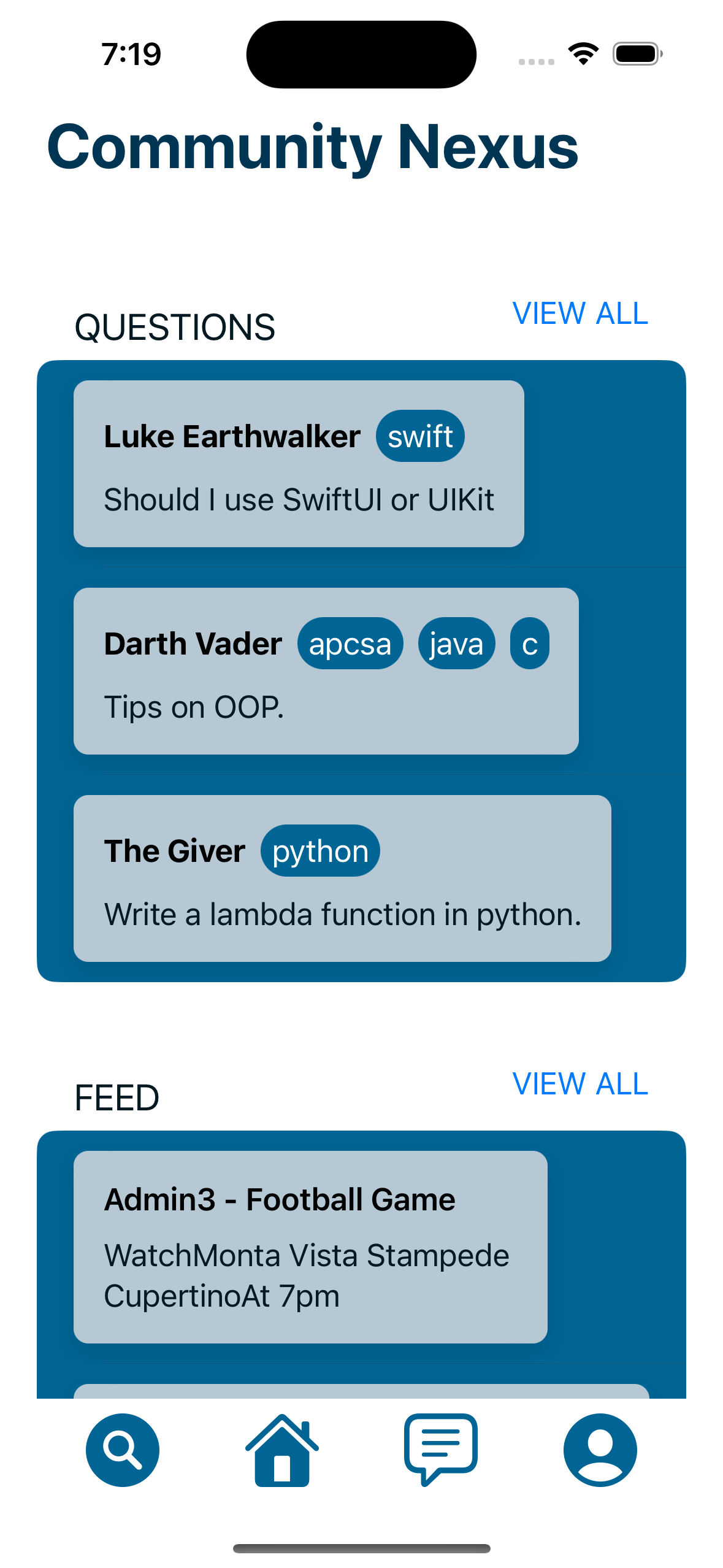Select the java tag pill
The height and width of the screenshot is (1568, 723).
(456, 644)
